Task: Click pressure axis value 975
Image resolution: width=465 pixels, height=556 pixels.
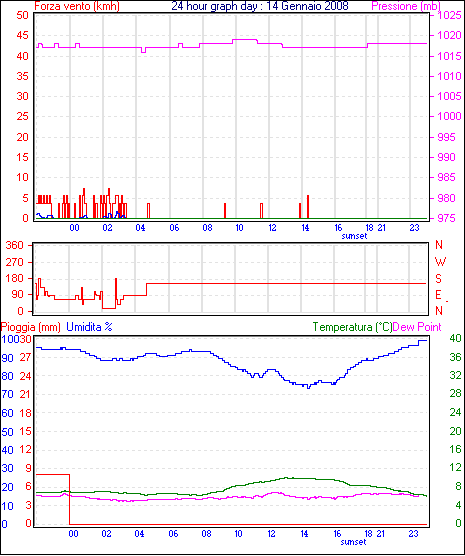Action: [x=447, y=218]
